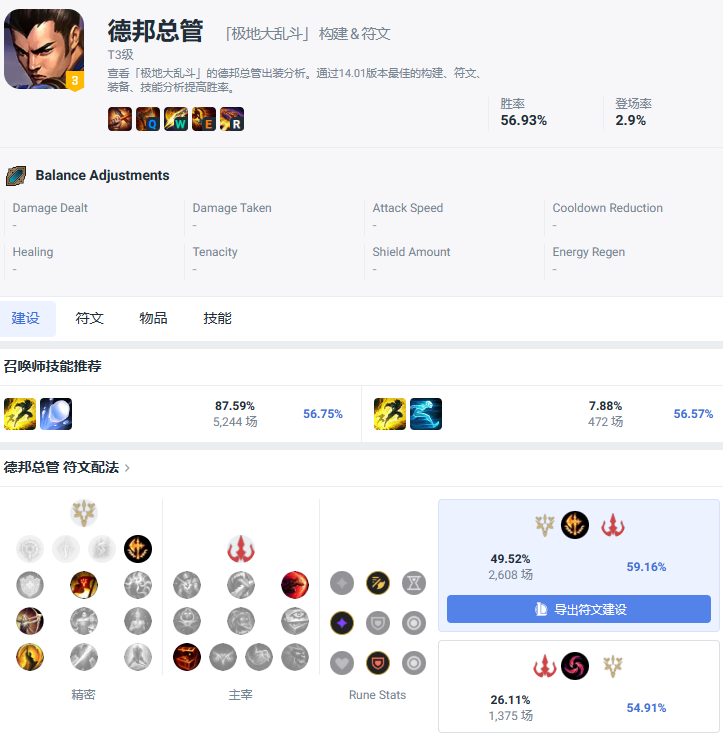
Task: Open the 物品 tab
Action: 153,319
